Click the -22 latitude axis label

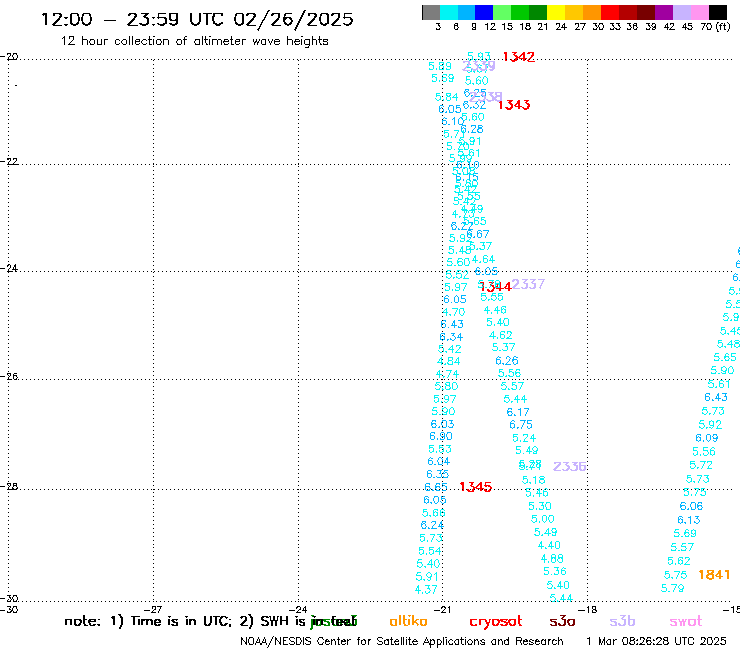(x=9, y=161)
